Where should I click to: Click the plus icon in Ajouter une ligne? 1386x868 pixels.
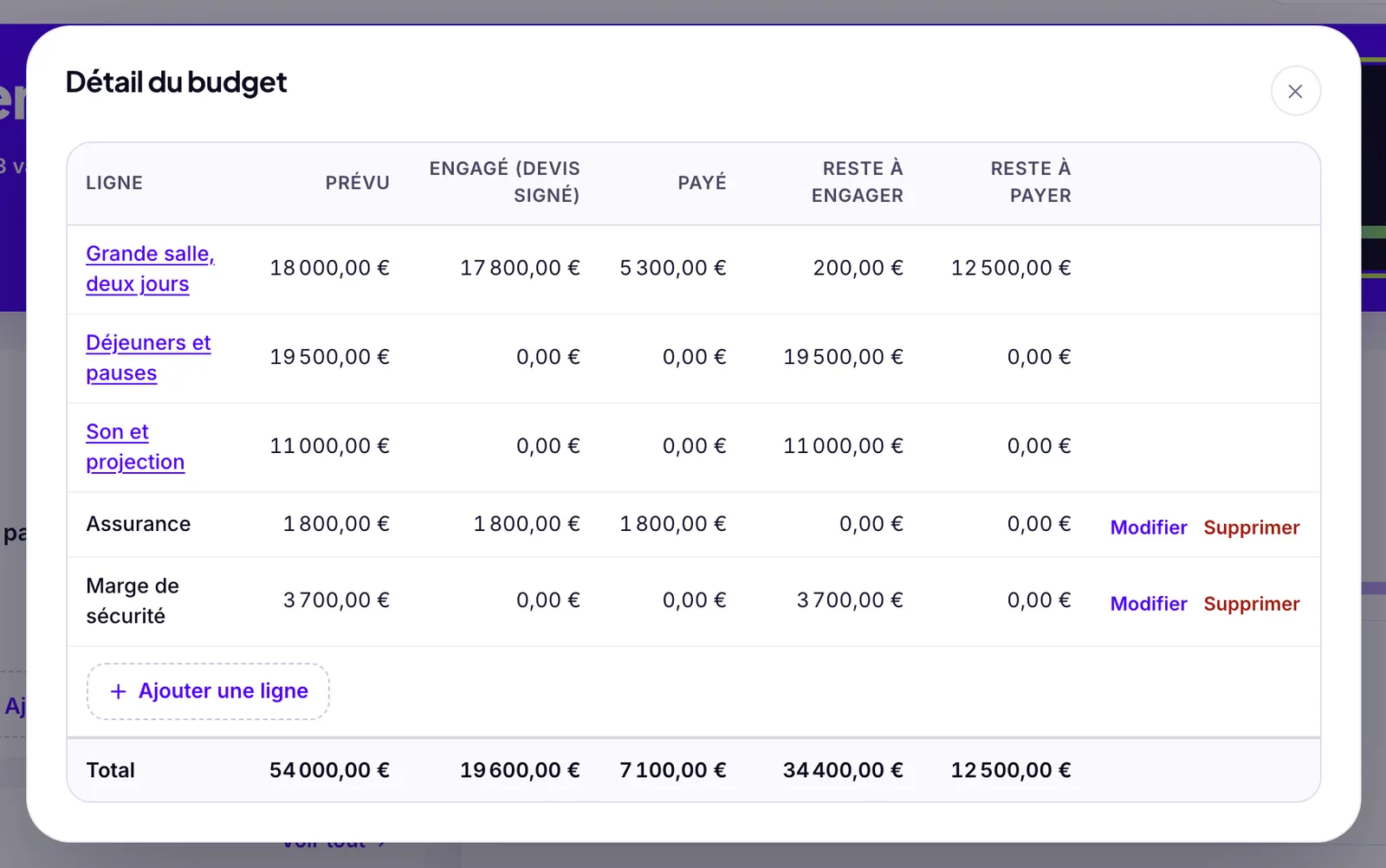click(x=119, y=691)
